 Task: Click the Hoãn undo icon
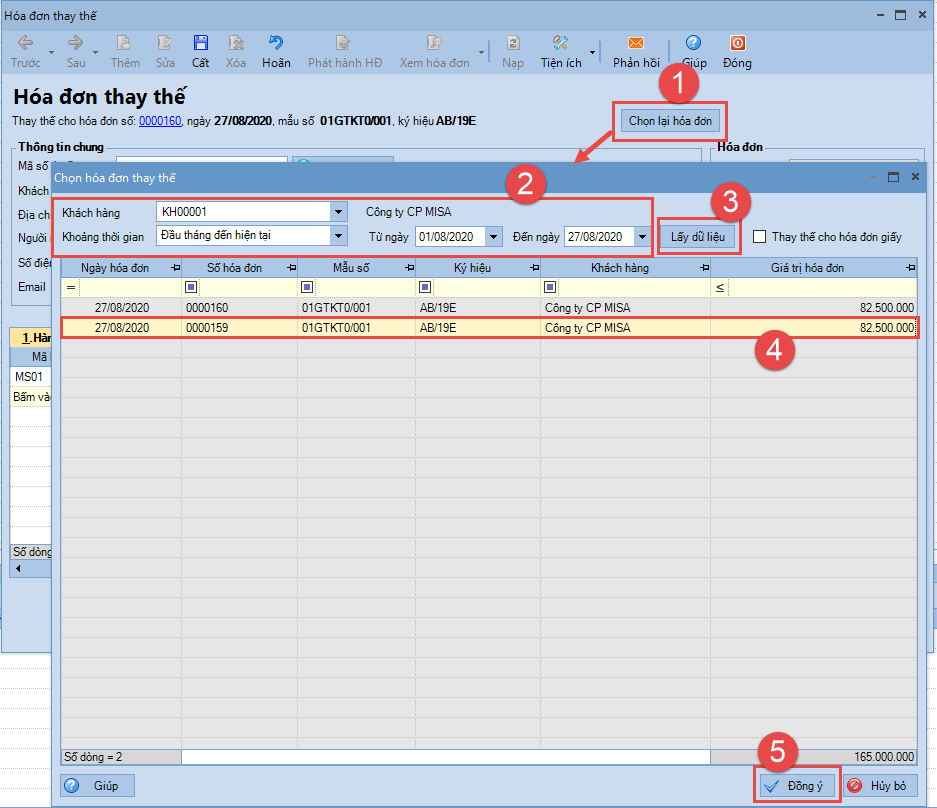click(x=275, y=43)
